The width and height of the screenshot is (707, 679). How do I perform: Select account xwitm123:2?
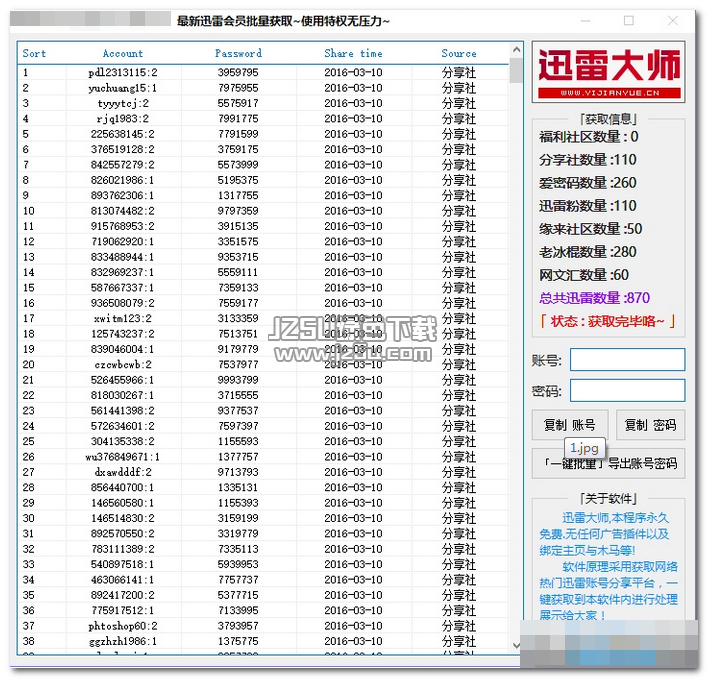[x=123, y=318]
